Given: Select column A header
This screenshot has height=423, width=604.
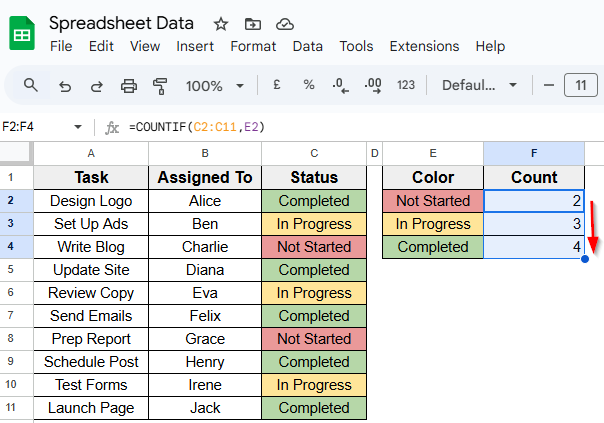Looking at the screenshot, I should tap(91, 153).
